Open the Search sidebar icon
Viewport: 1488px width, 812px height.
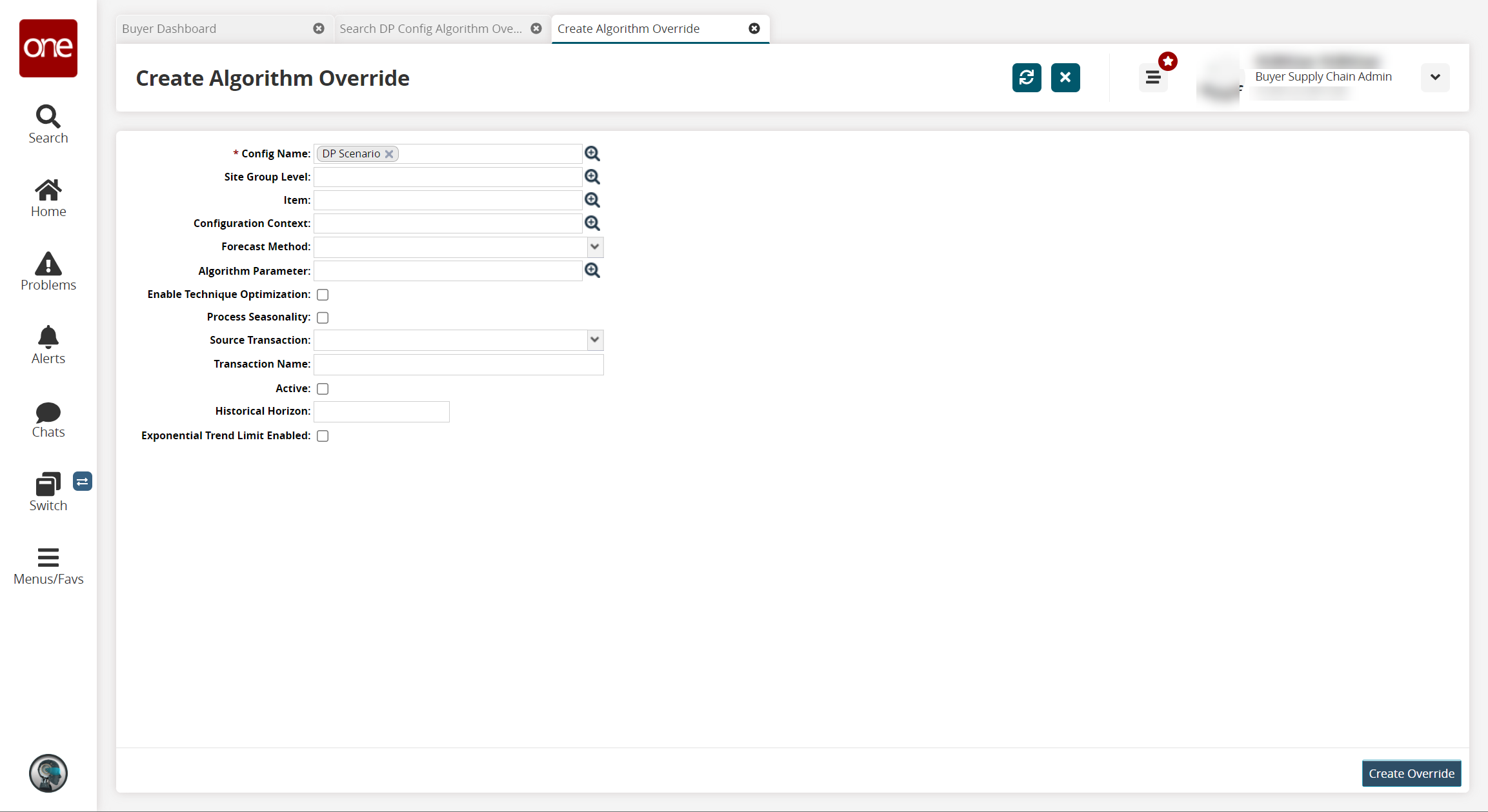coord(48,124)
